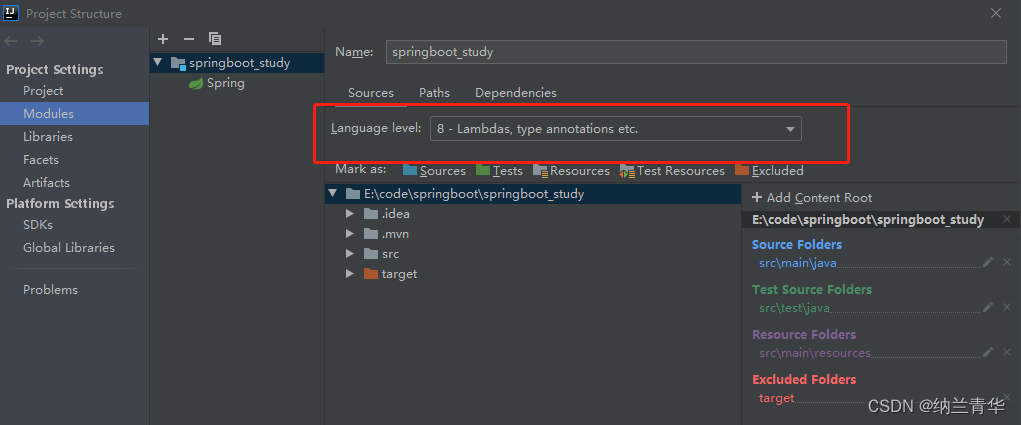The height and width of the screenshot is (425, 1021).
Task: Select Modules in settings sidebar
Action: tap(74, 113)
